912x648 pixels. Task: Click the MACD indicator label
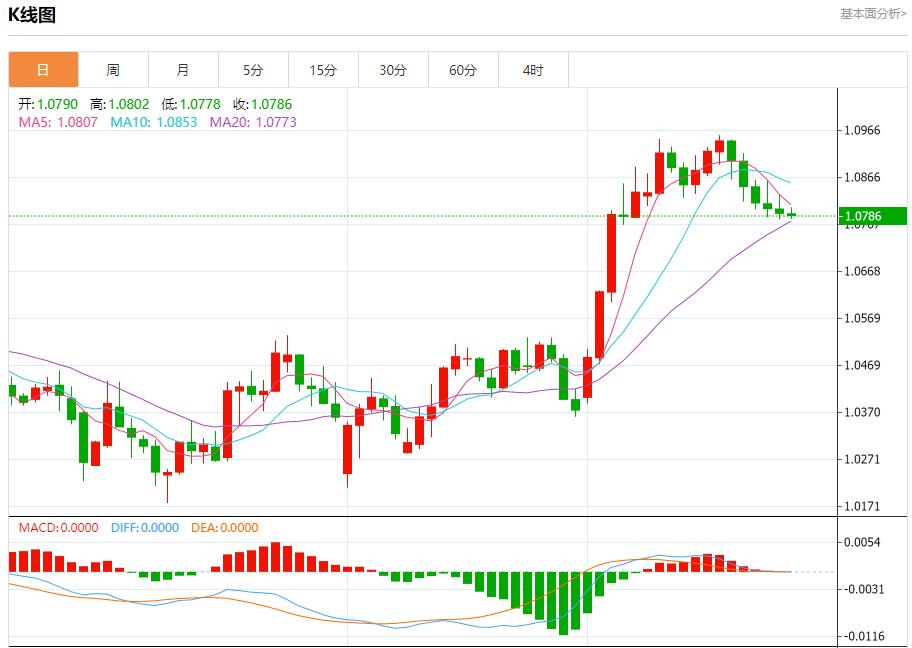(59, 527)
